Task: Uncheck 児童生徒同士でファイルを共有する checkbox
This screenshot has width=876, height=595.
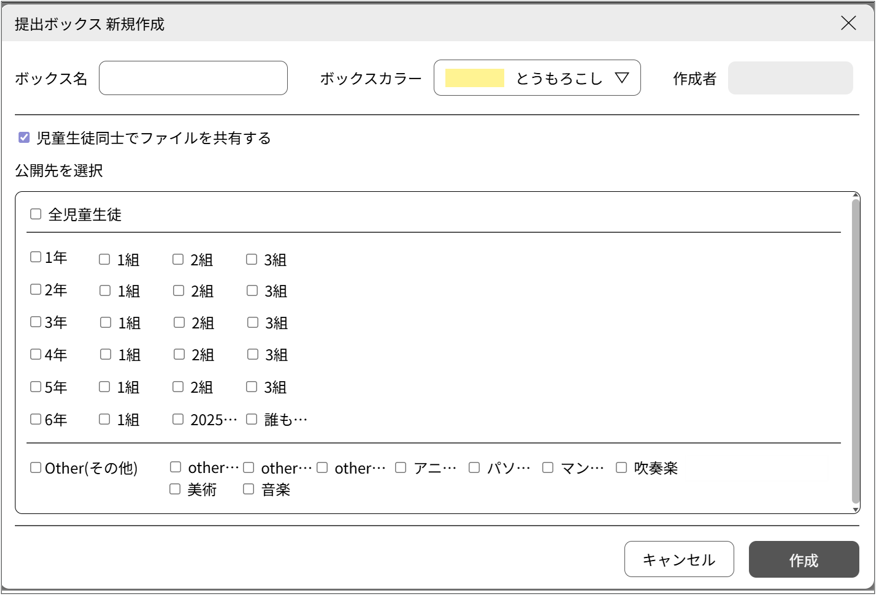Action: pos(24,138)
